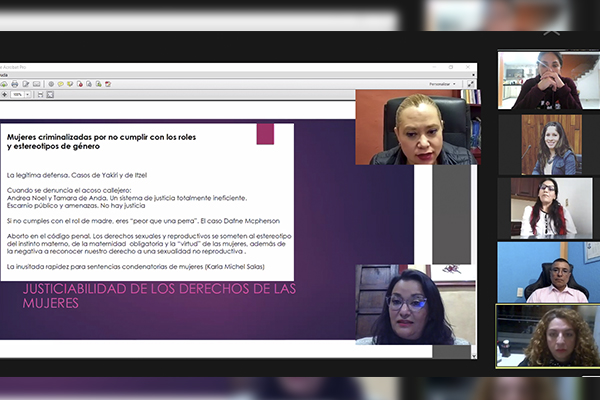Select the gallery tile with the wooden background

tap(551, 145)
